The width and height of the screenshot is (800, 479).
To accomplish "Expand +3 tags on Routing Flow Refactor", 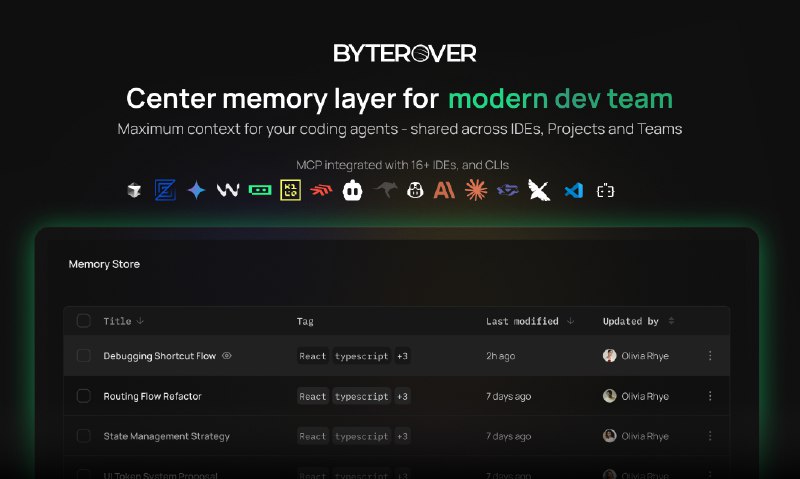I will point(403,396).
